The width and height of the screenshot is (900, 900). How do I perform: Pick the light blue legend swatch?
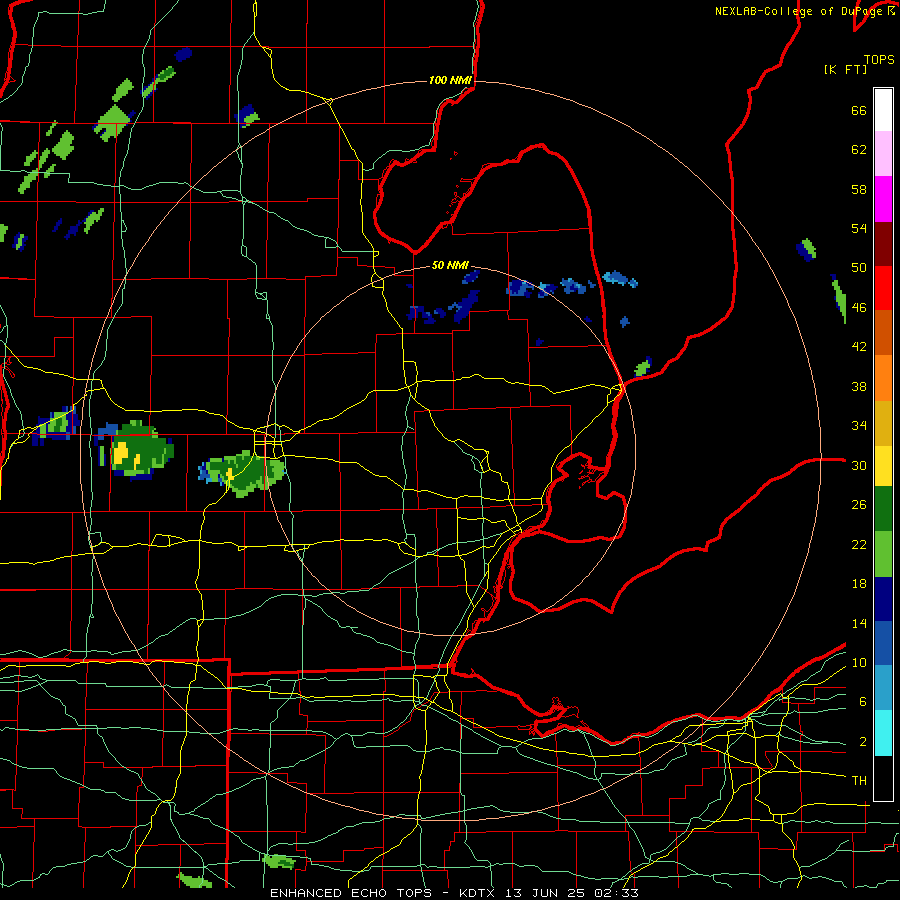(x=883, y=688)
